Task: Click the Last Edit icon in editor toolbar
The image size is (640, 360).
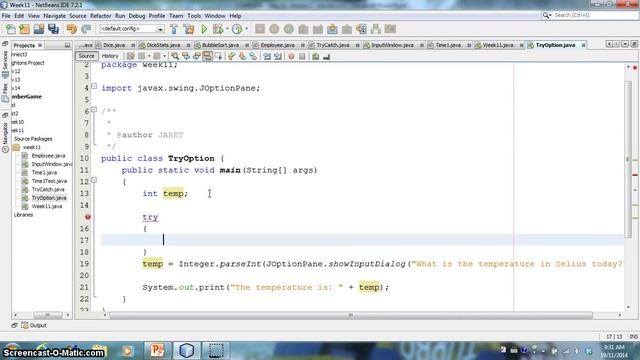Action: coord(130,56)
